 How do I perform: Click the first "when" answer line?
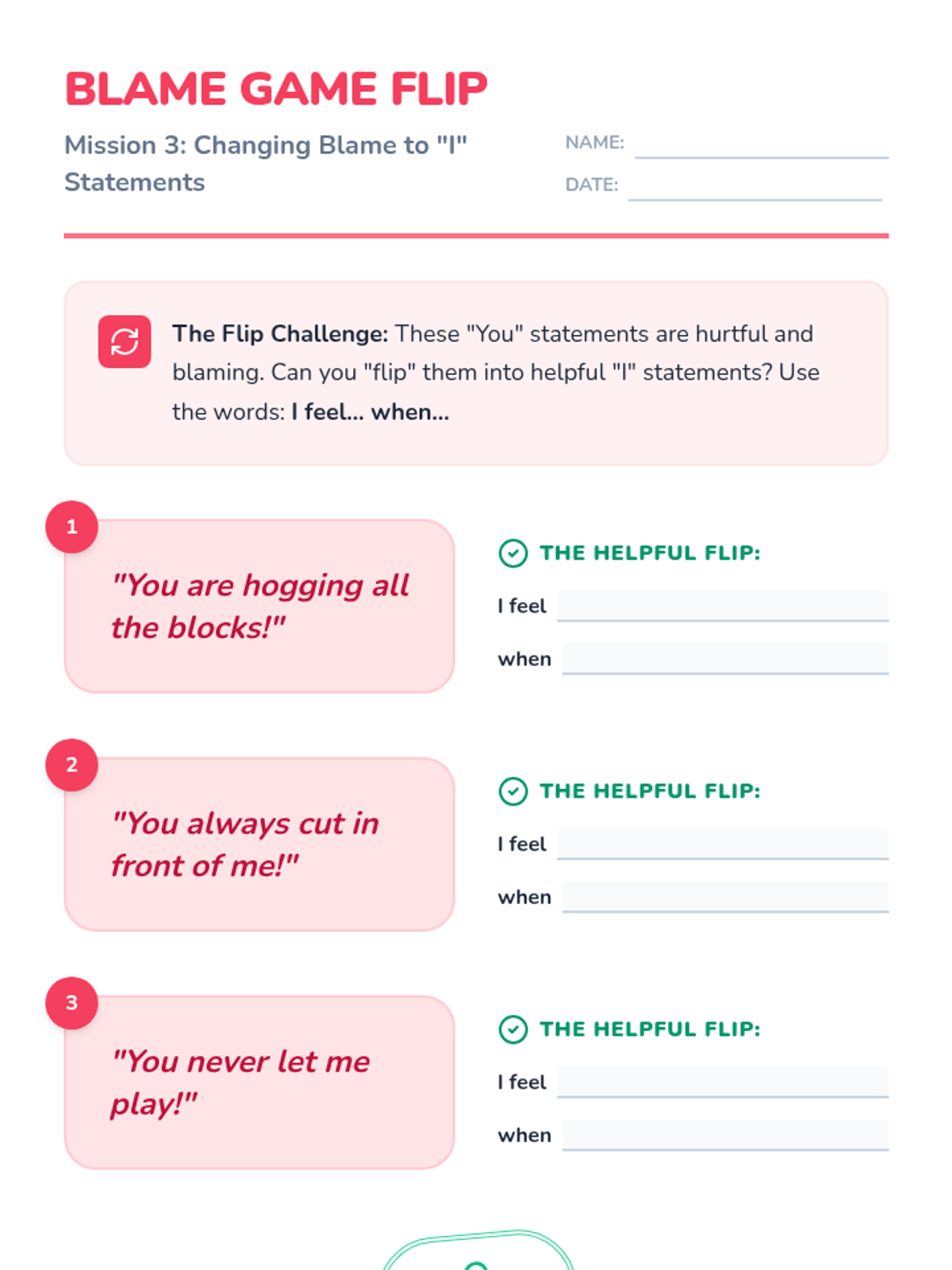pos(725,660)
